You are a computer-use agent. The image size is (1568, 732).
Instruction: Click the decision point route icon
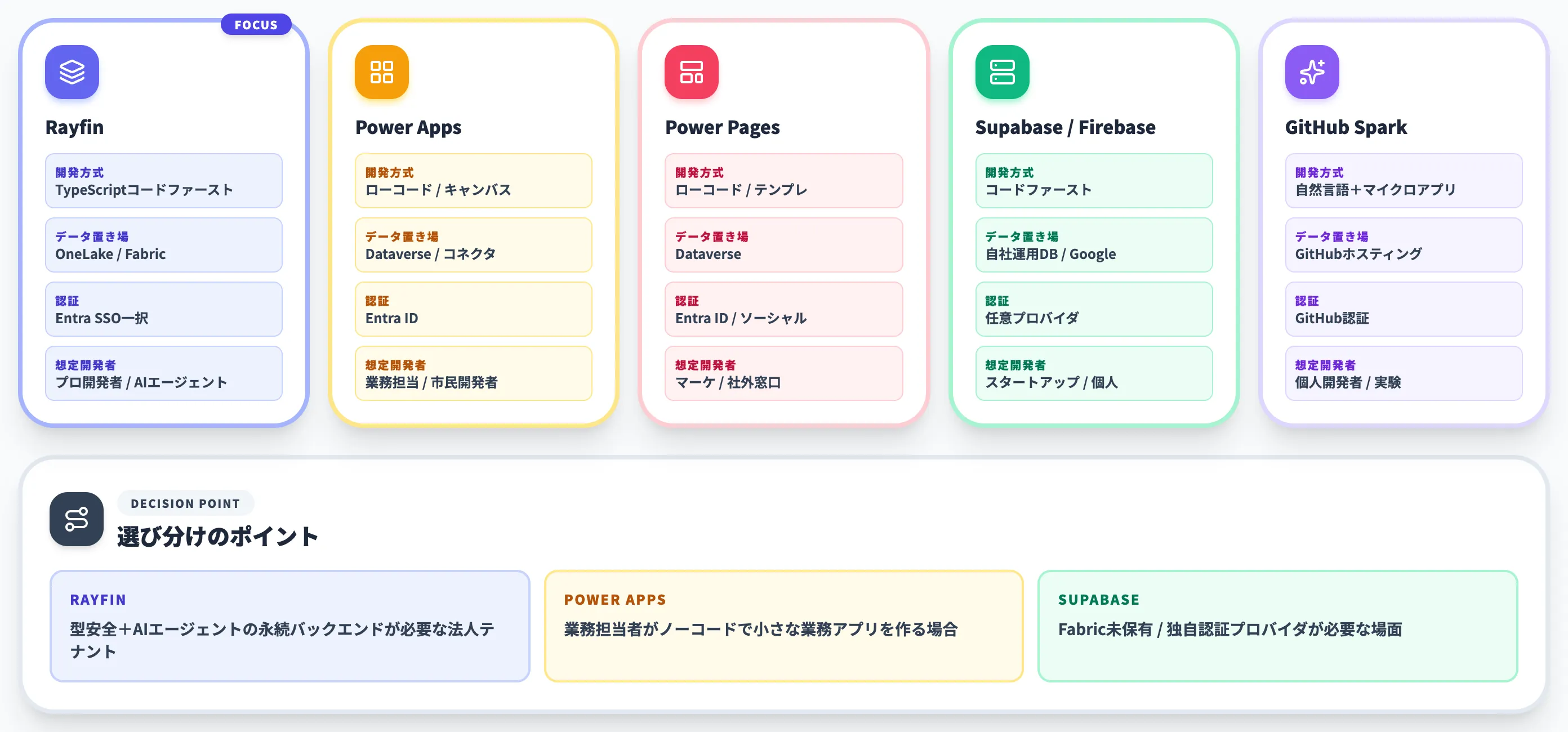pyautogui.click(x=77, y=519)
